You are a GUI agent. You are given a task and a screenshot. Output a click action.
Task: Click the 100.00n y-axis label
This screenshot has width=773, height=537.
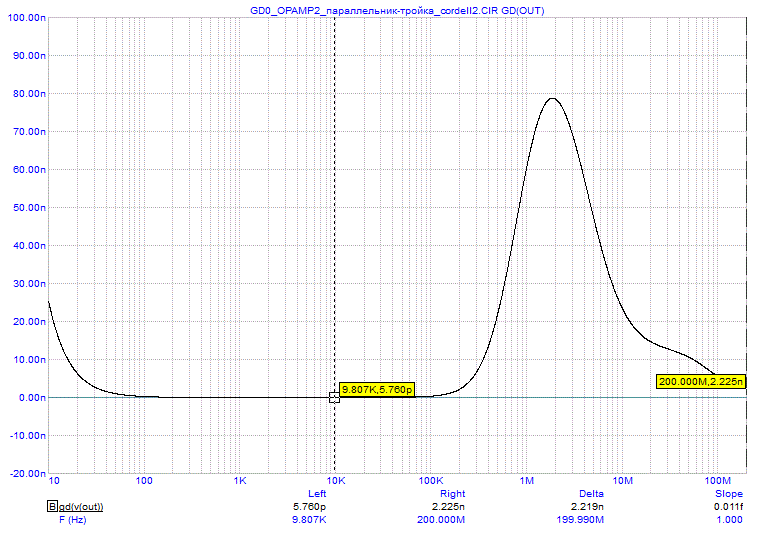[27, 18]
